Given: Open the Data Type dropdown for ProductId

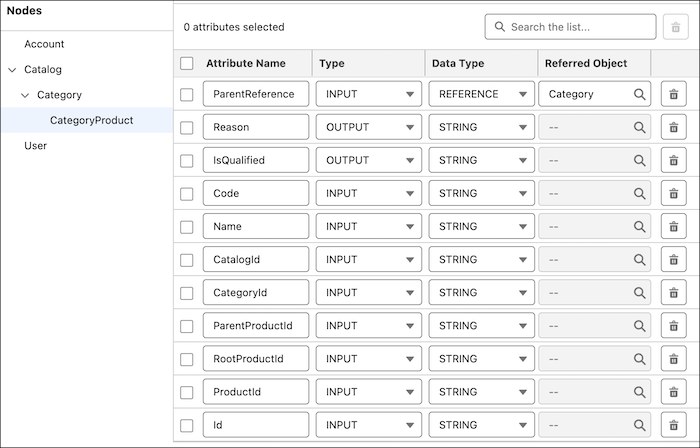Looking at the screenshot, I should click(x=481, y=391).
